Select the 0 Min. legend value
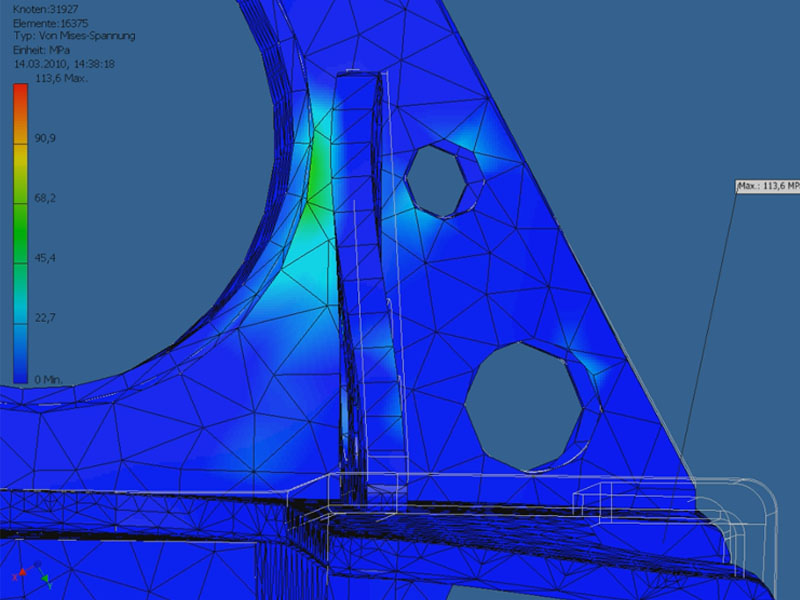800x600 pixels. coord(48,378)
